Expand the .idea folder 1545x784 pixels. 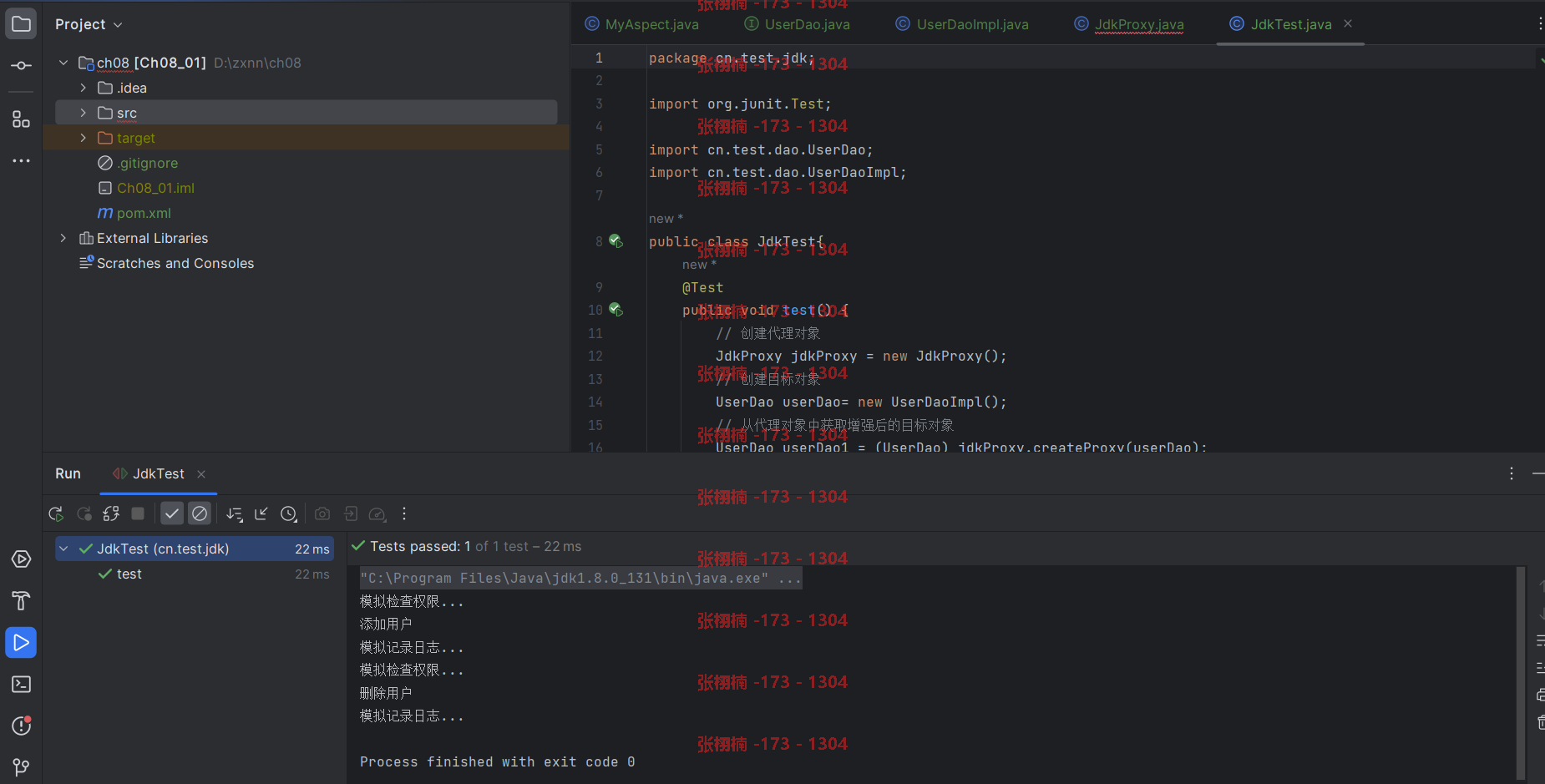click(x=83, y=88)
